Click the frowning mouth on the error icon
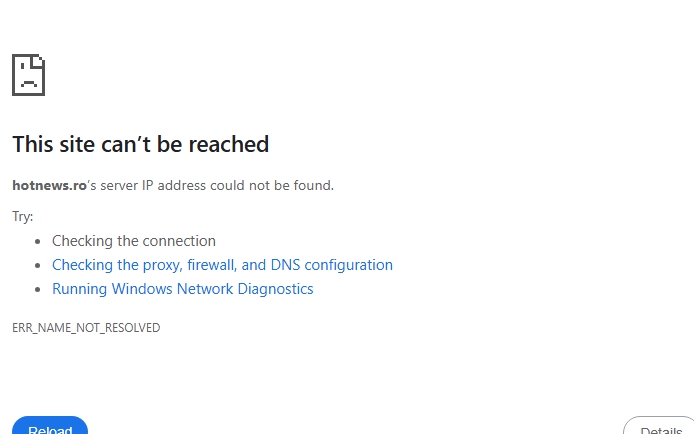This screenshot has width=694, height=434. [29, 84]
